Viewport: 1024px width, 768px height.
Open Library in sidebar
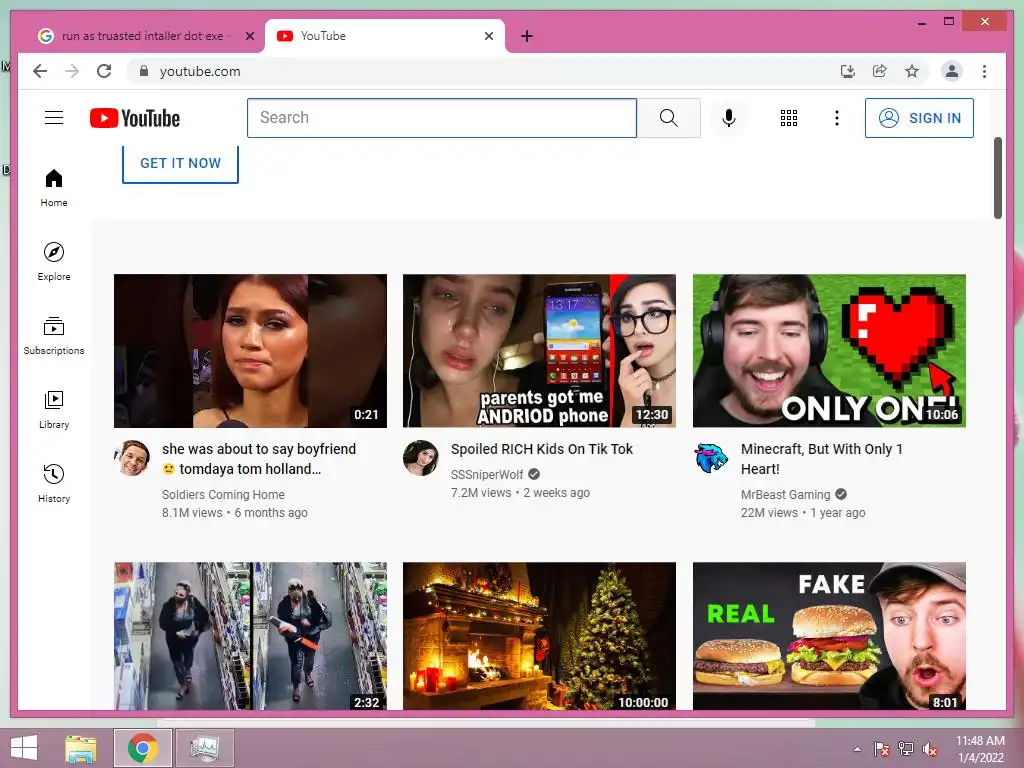54,409
